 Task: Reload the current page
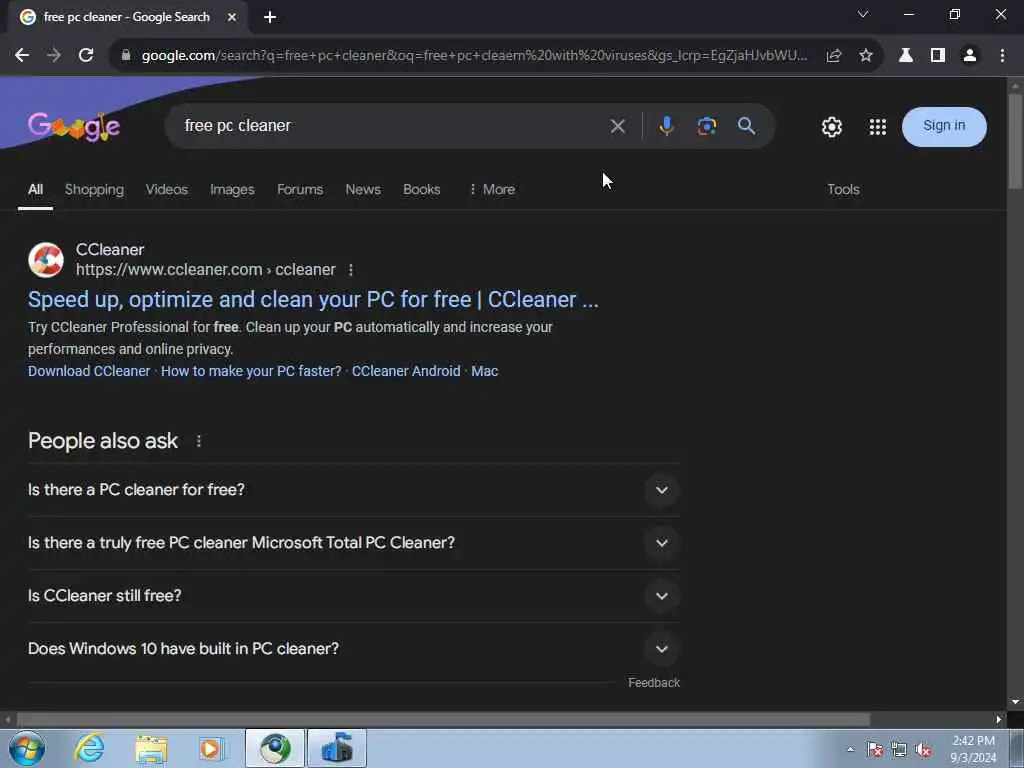(86, 56)
